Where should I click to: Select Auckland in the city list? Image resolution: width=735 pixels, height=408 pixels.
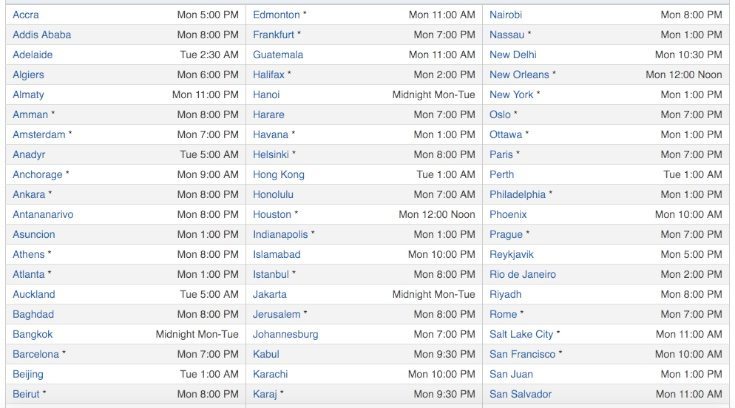point(34,295)
